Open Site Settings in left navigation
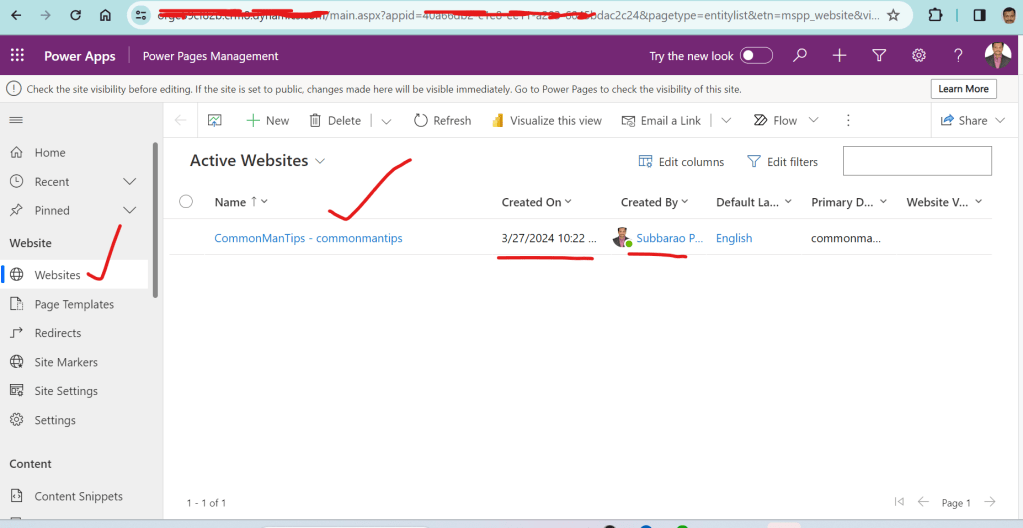Screen dimensions: 1023x528 pos(66,391)
